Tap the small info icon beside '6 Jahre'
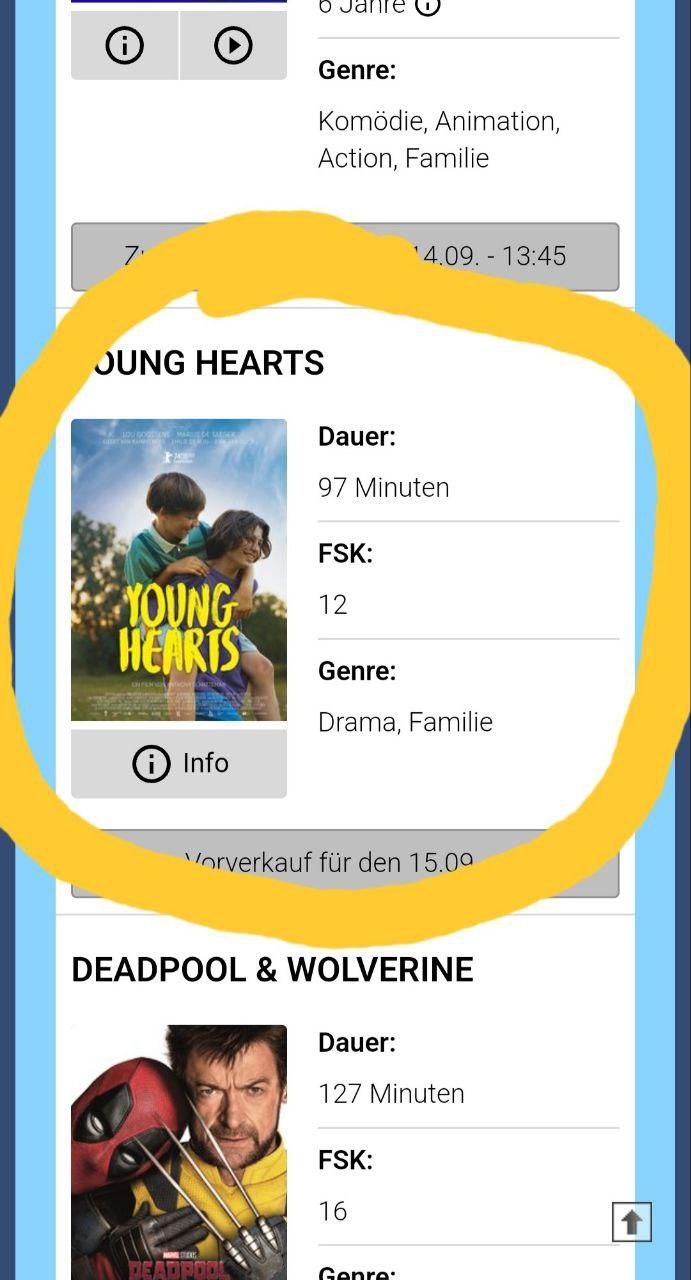691x1280 pixels. point(428,7)
